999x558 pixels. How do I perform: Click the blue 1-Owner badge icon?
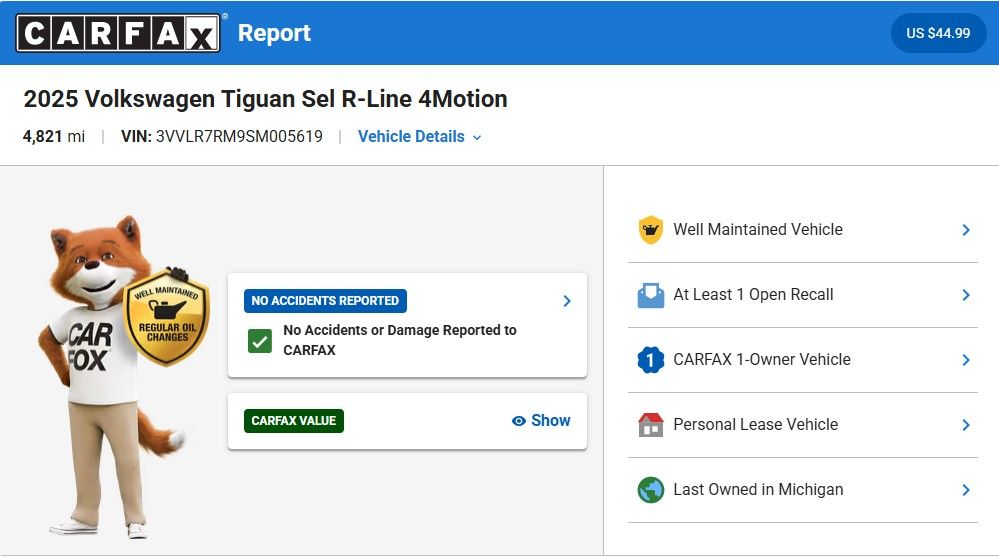pos(650,360)
